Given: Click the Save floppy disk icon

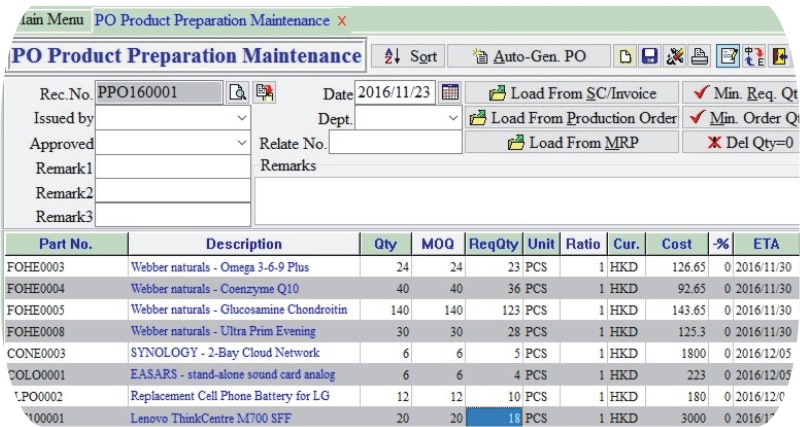Looking at the screenshot, I should [649, 56].
